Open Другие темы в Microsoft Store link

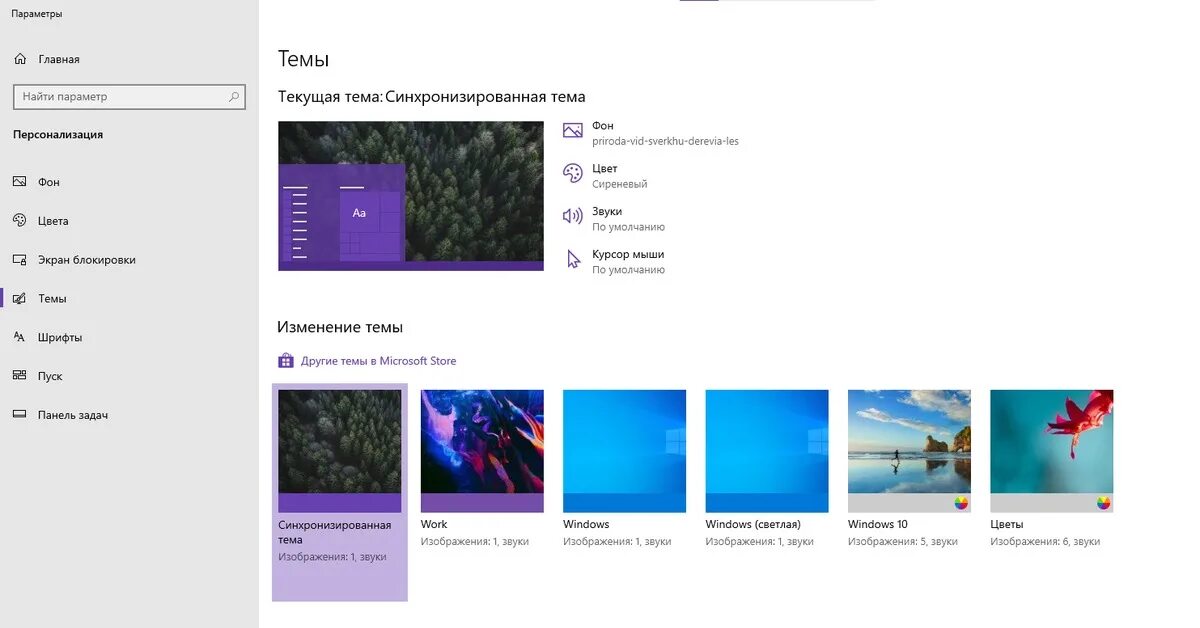378,361
